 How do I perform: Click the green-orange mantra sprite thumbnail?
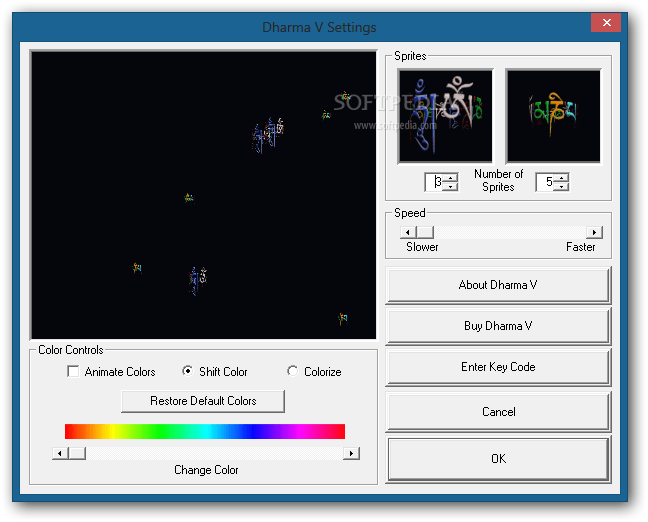(553, 116)
